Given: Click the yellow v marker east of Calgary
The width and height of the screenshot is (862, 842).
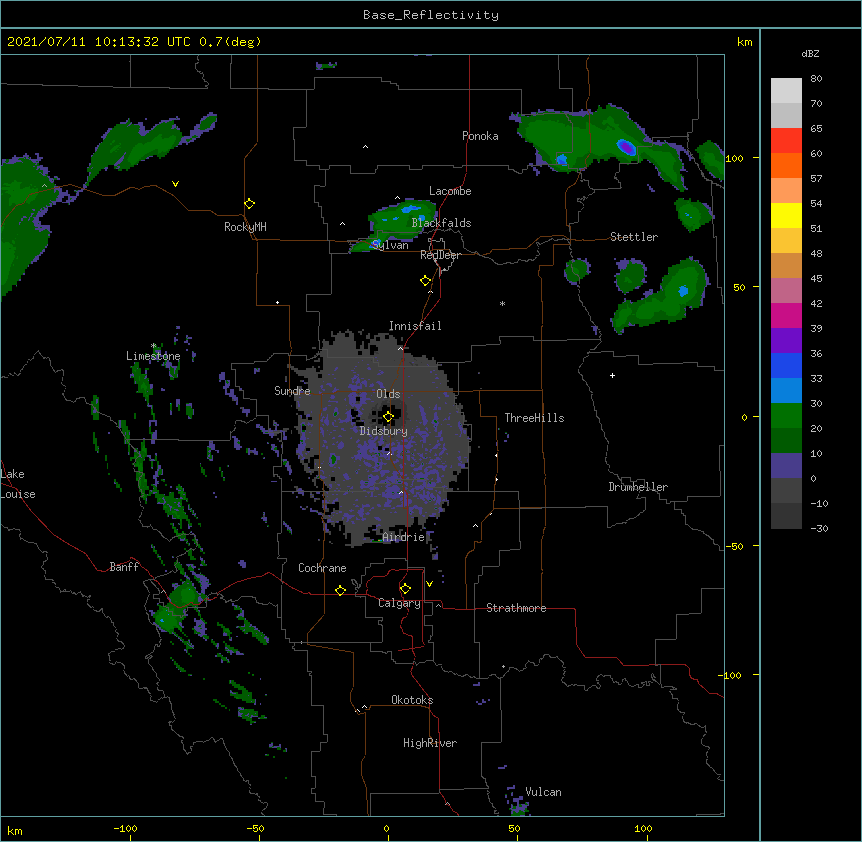Looking at the screenshot, I should pos(429,584).
